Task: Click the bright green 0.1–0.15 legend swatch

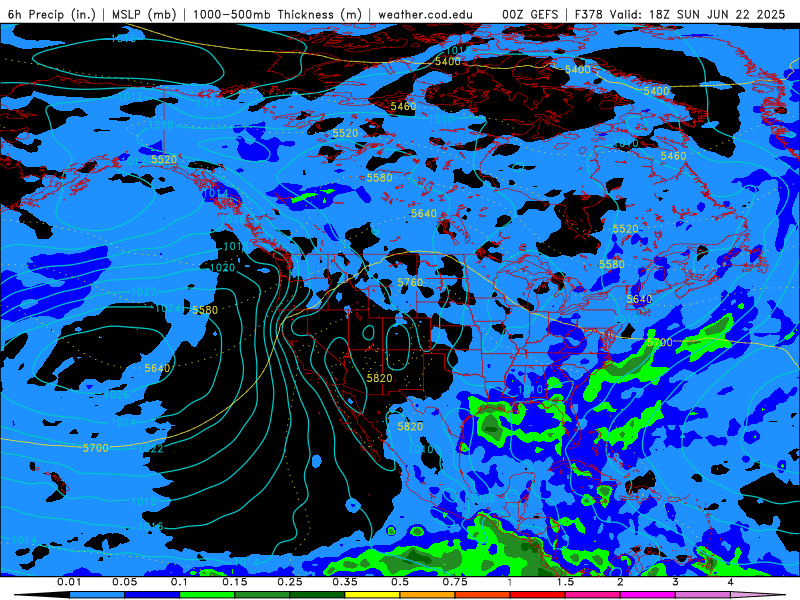Action: coord(207,595)
